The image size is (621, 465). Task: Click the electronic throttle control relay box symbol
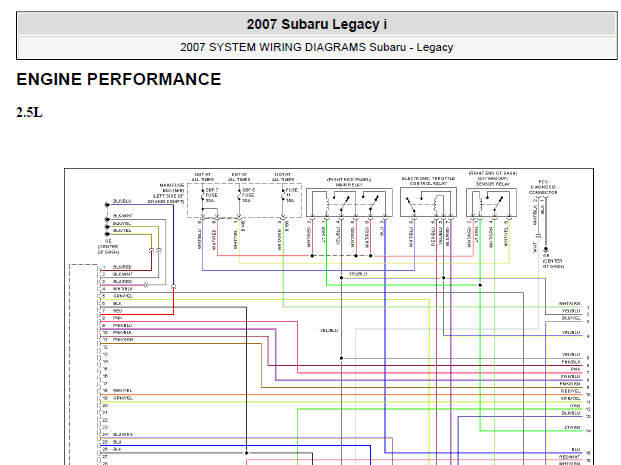[428, 202]
